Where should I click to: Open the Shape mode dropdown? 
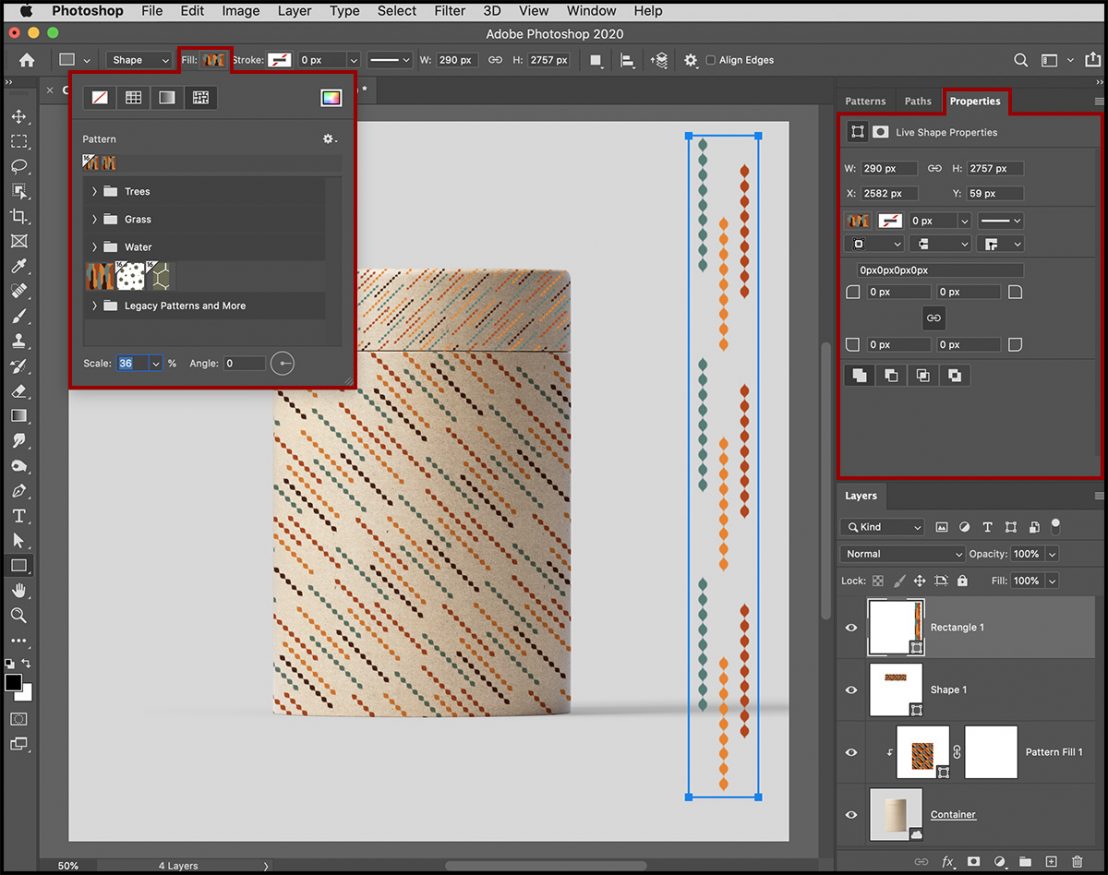pos(139,60)
